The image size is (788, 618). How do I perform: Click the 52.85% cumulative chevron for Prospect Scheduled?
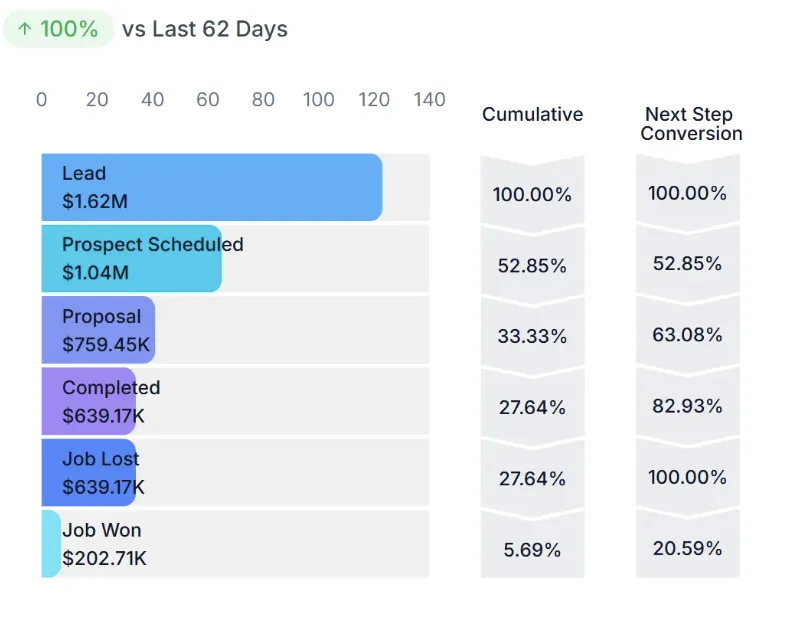pos(532,266)
